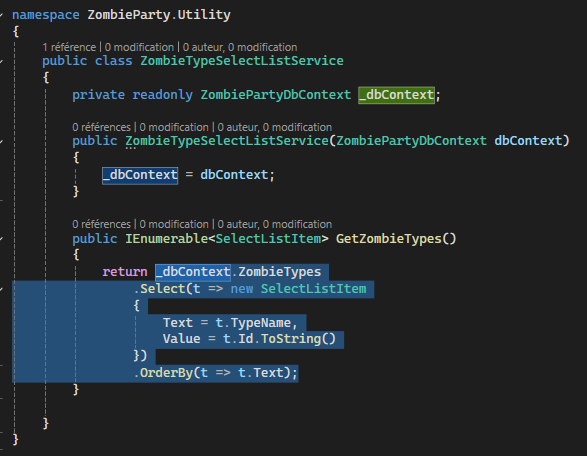
Task: Click the IEnumerable return type keyword
Action: pos(166,239)
